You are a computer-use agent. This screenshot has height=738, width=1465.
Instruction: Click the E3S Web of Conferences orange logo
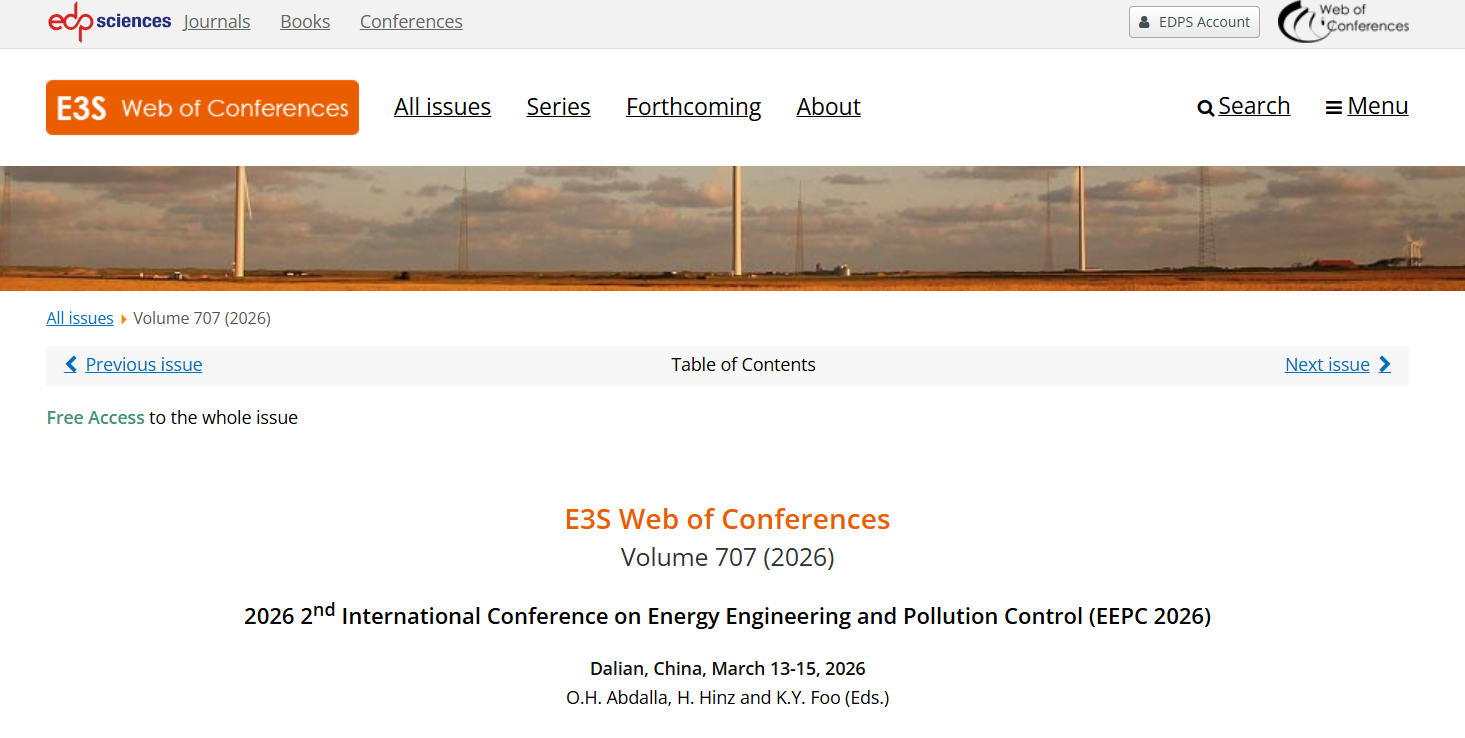click(202, 107)
